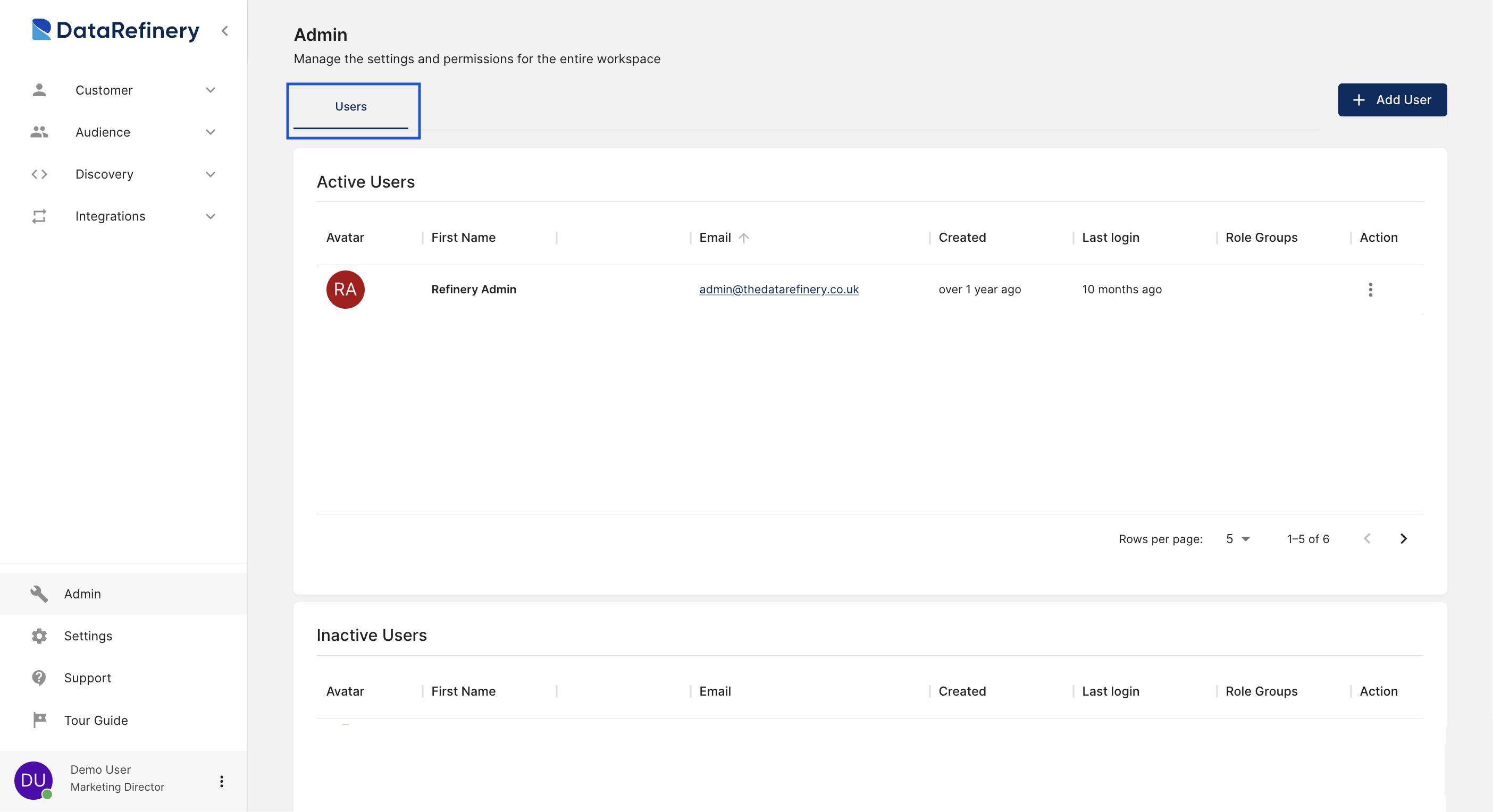Navigate to next page of users
This screenshot has height=812, width=1493.
click(1404, 538)
